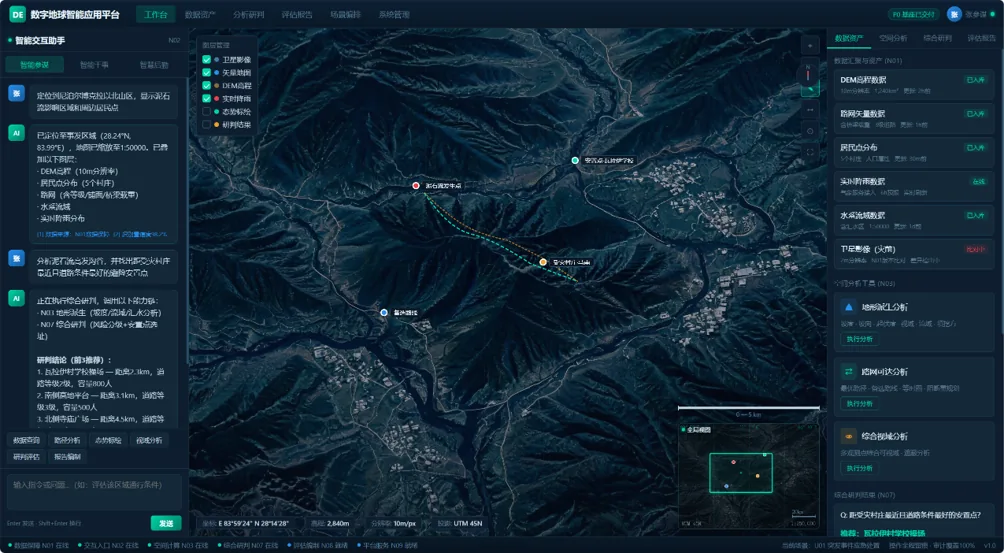1004x553 pixels.
Task: Click the second 张 user avatar in the chat
Action: click(x=16, y=258)
